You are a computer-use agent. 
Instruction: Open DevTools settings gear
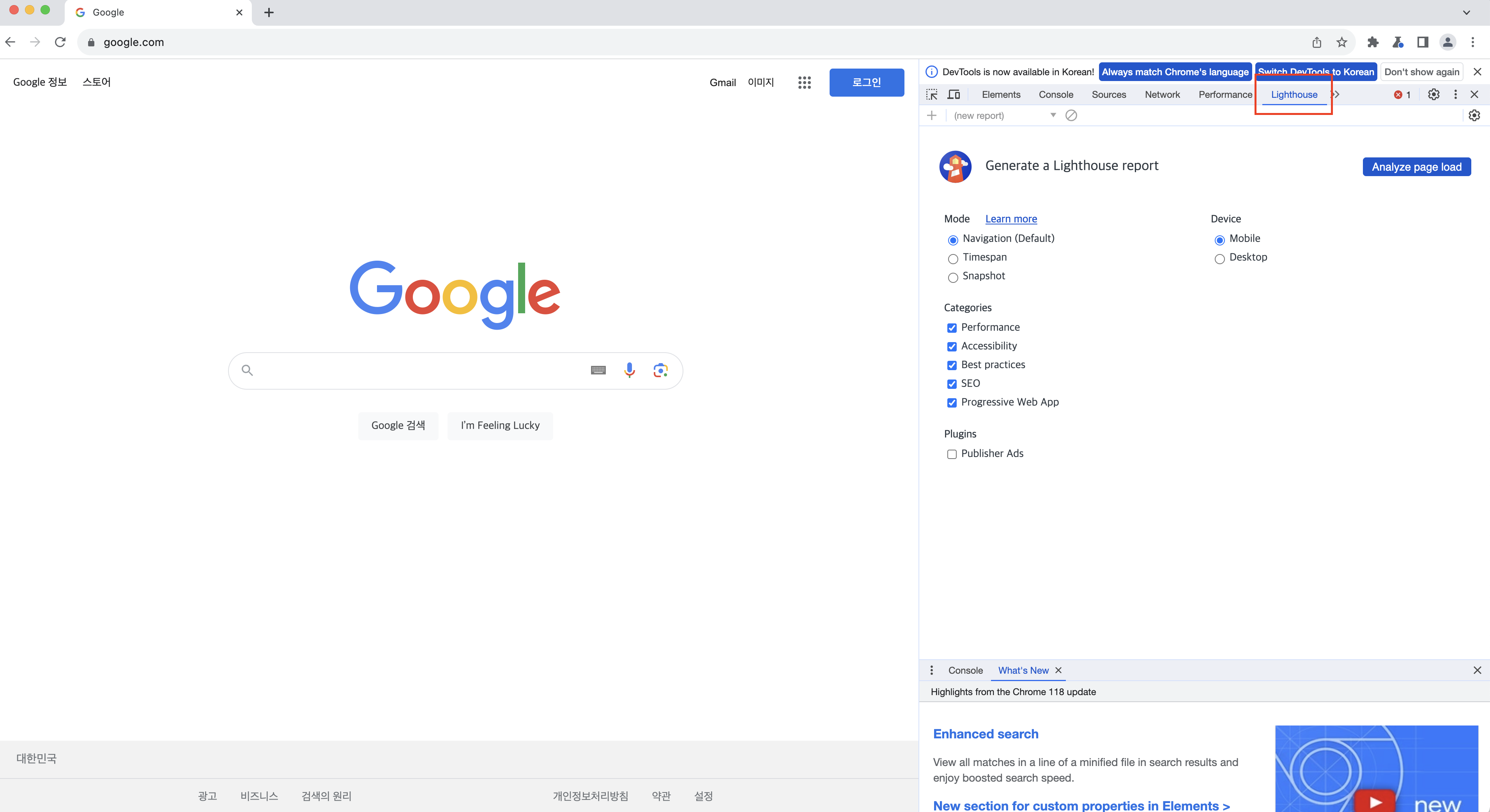(1433, 94)
